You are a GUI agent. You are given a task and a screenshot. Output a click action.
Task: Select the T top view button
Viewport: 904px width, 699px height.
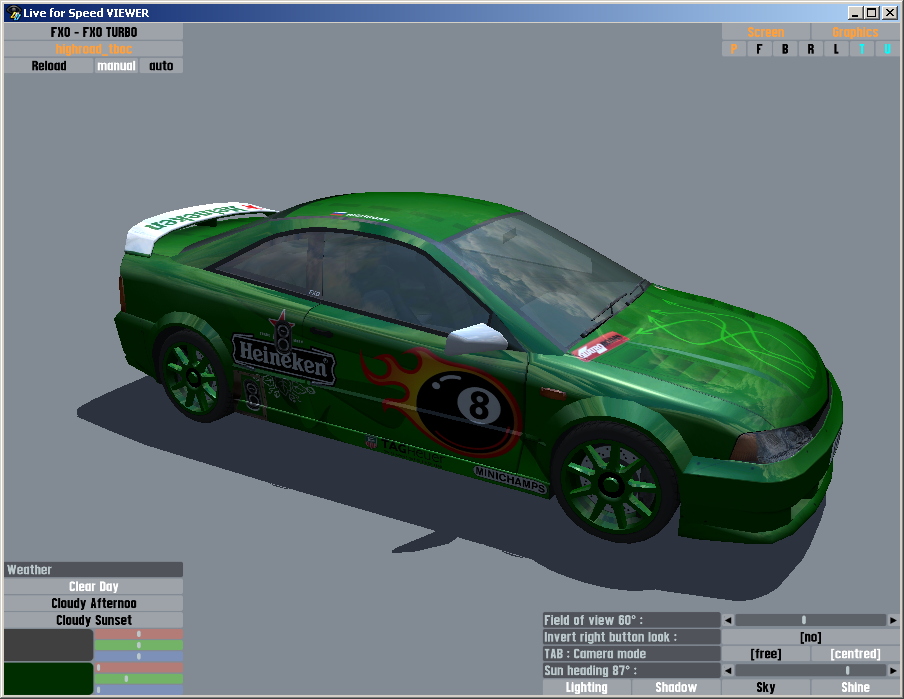[x=861, y=49]
